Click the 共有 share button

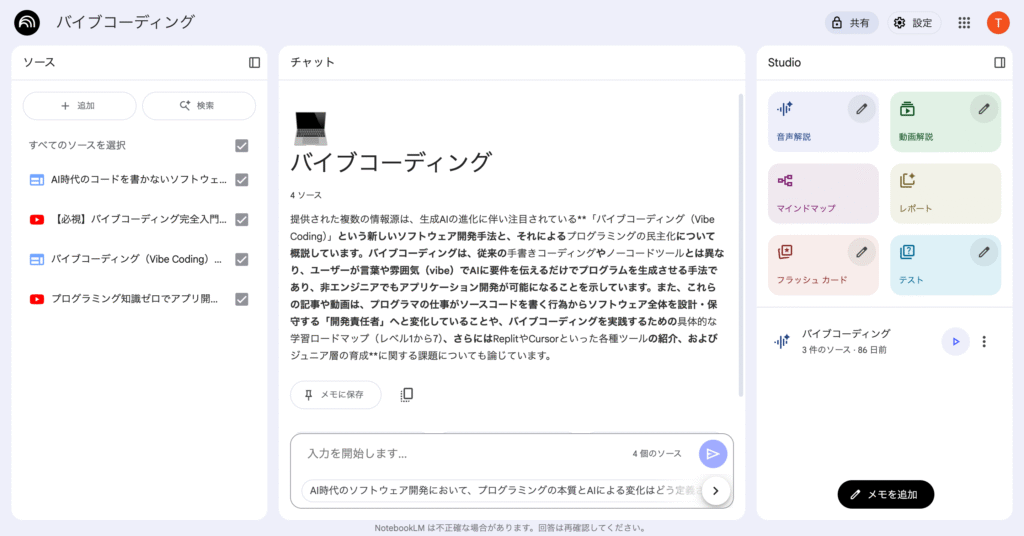[x=851, y=23]
